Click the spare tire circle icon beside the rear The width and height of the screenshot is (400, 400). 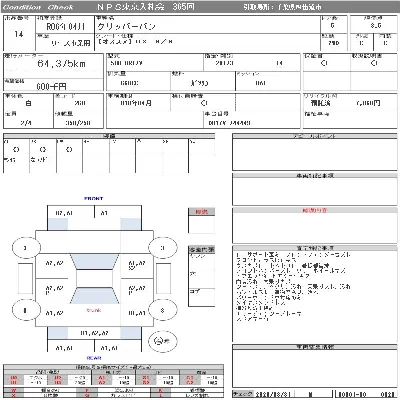point(162,341)
